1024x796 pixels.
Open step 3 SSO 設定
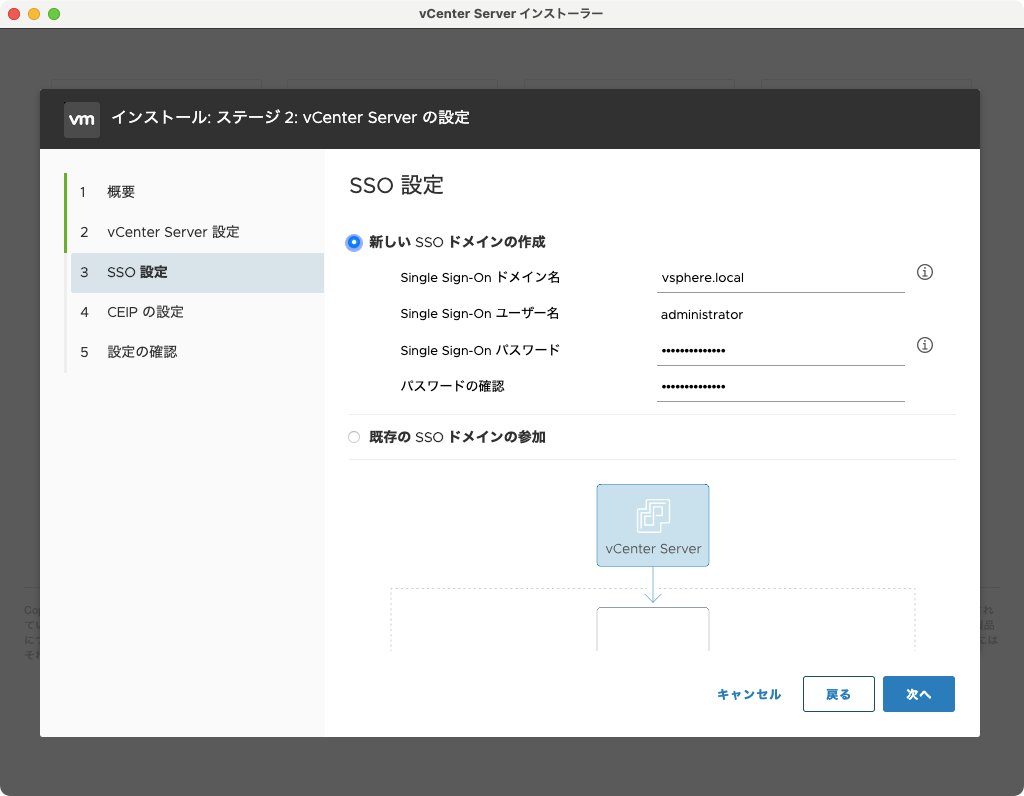pos(197,272)
